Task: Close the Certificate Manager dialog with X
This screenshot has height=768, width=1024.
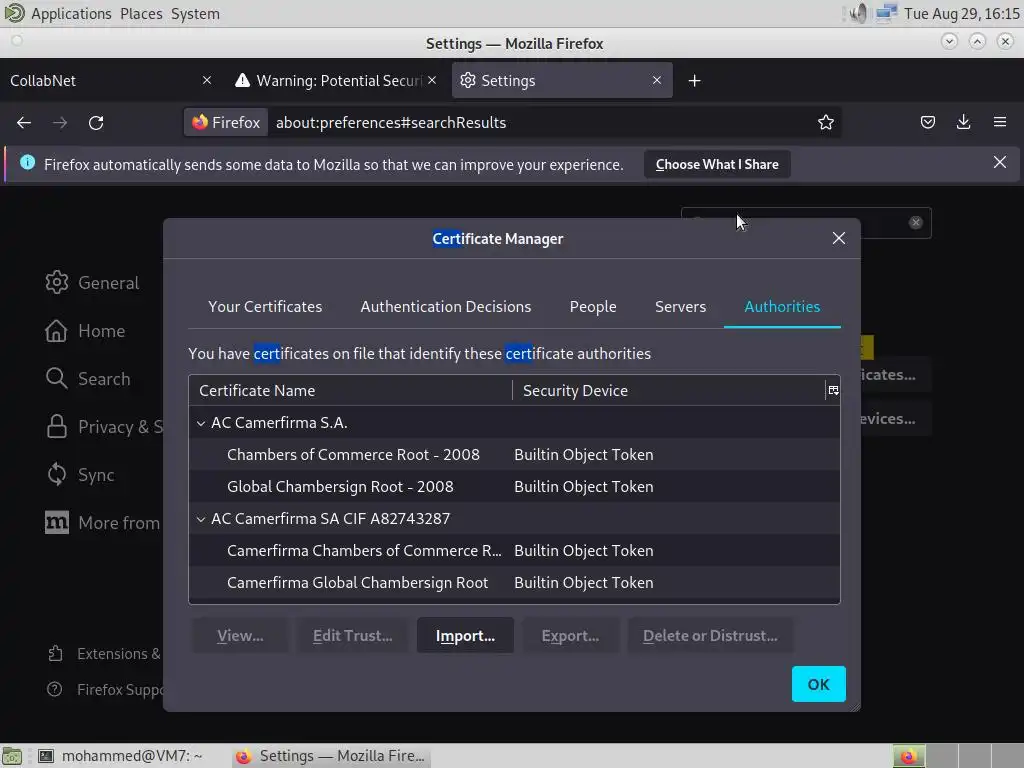Action: coord(839,238)
